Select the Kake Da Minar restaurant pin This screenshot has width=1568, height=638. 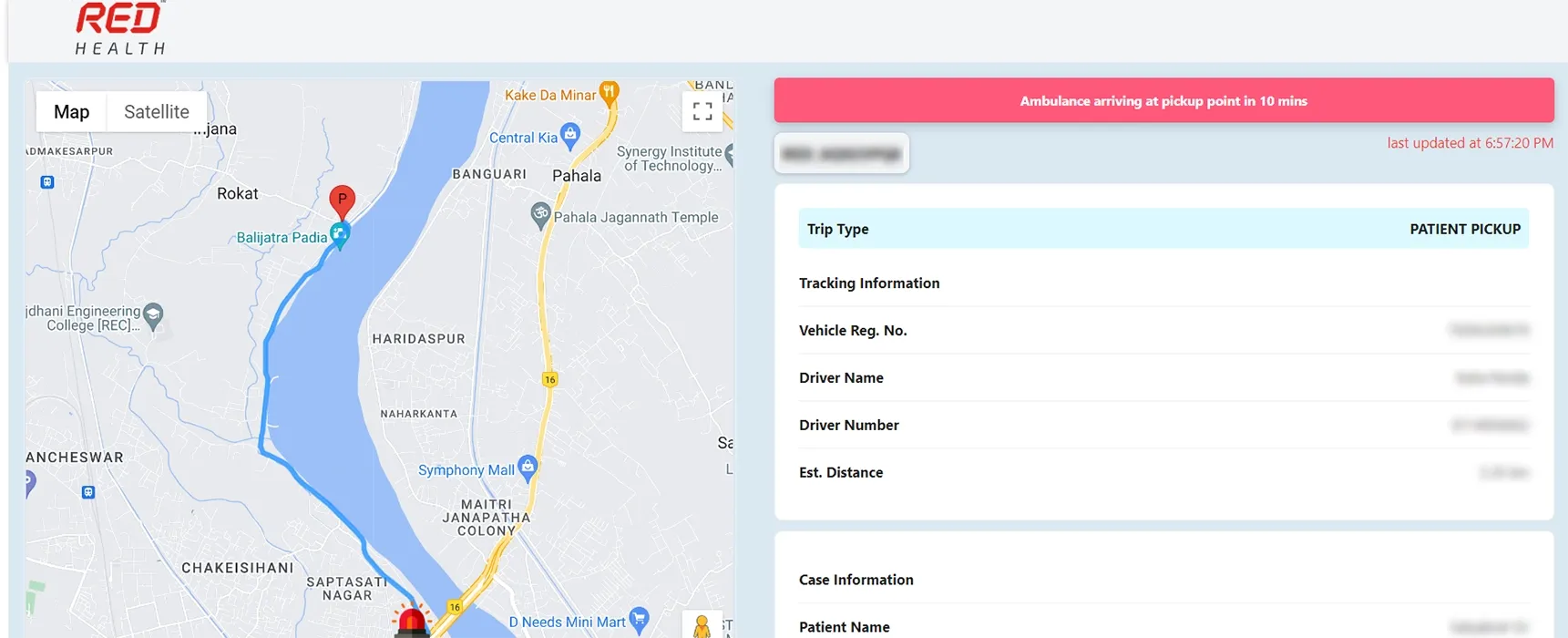610,91
